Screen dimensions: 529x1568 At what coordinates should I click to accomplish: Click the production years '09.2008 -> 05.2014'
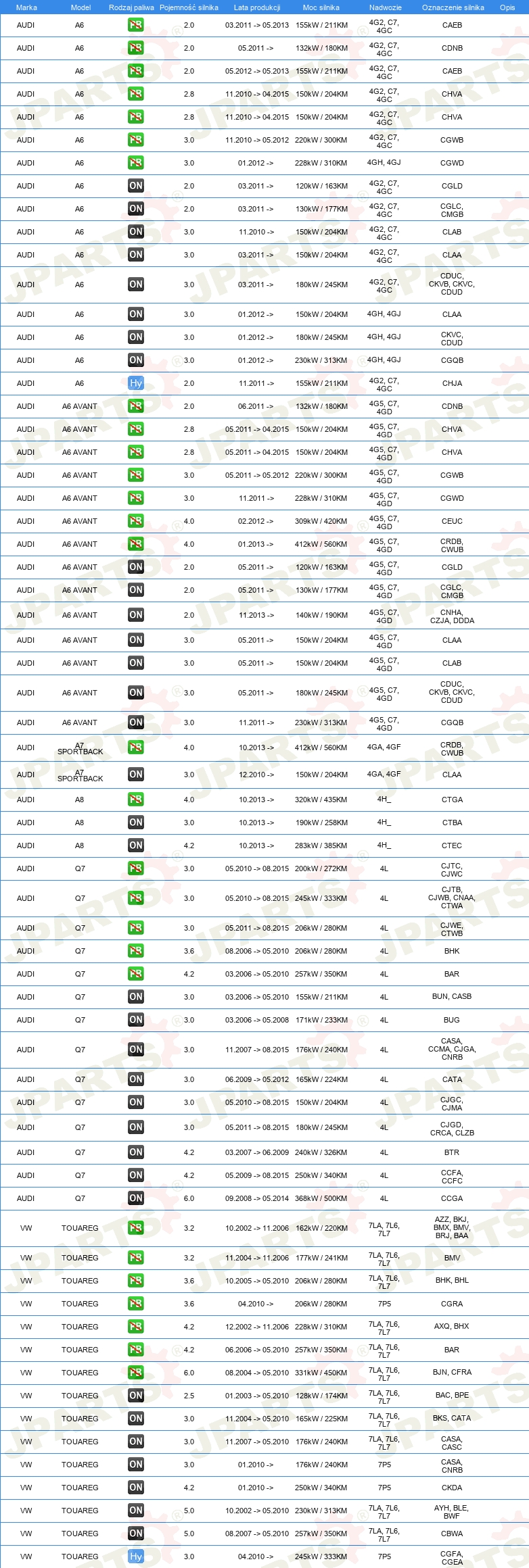(257, 1198)
